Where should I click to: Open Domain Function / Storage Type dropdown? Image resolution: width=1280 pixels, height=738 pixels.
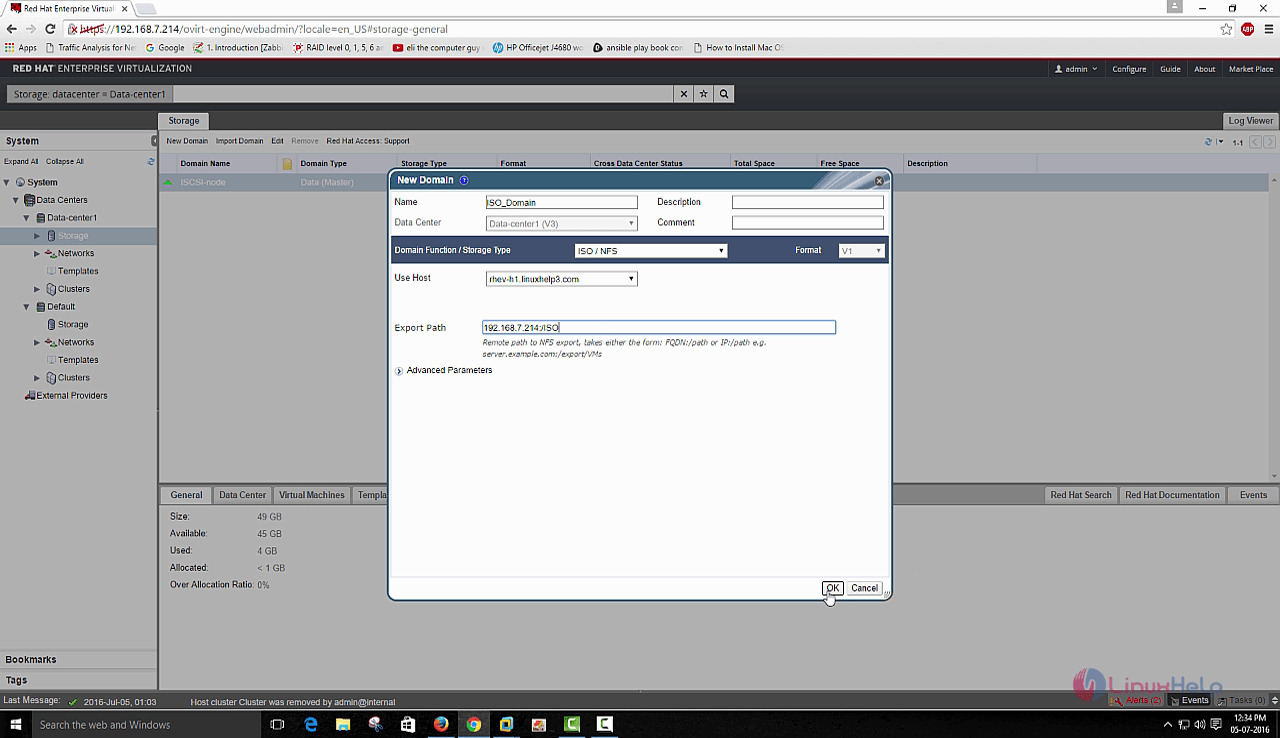coord(651,251)
